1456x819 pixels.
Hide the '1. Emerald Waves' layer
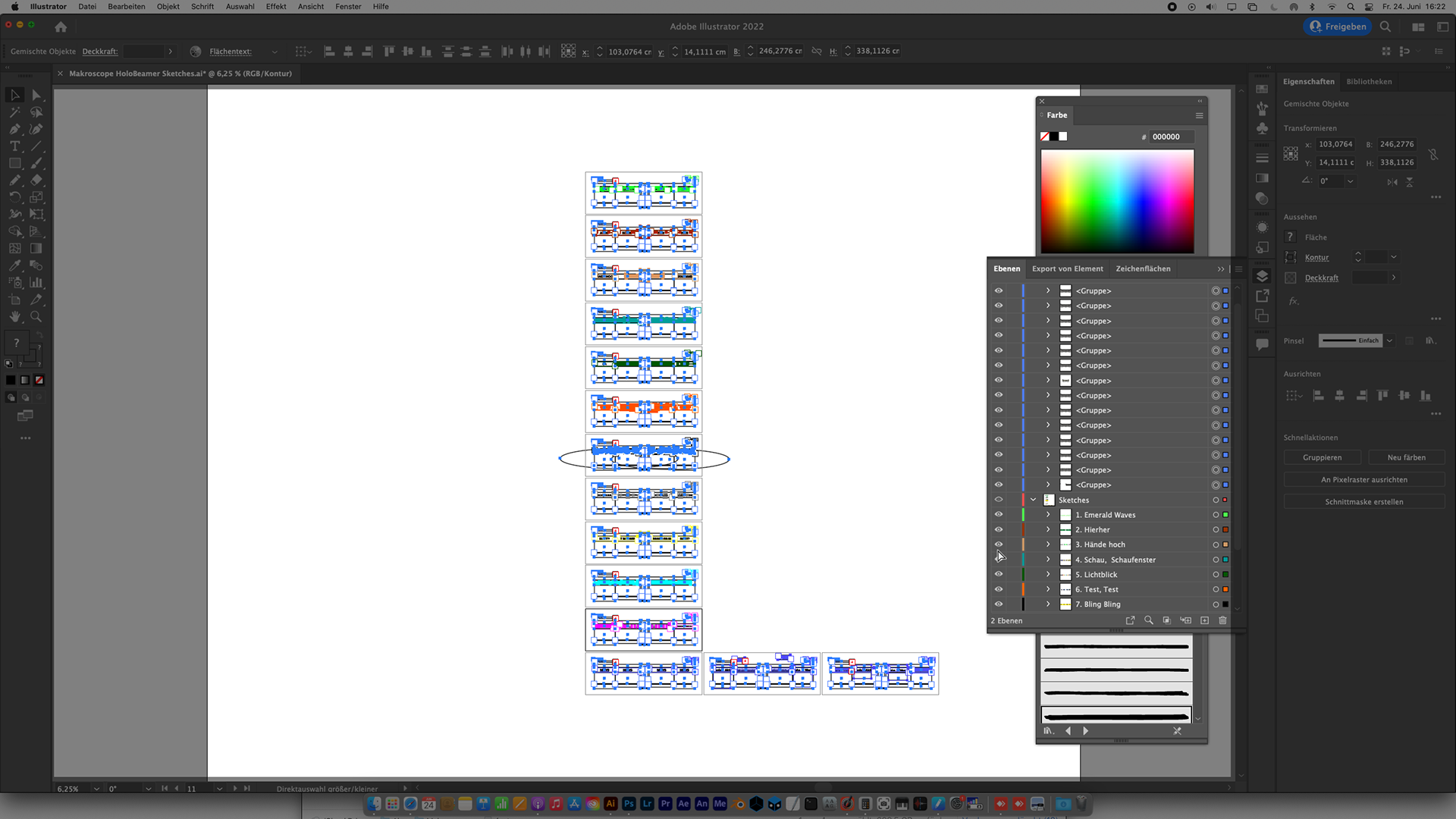point(999,515)
